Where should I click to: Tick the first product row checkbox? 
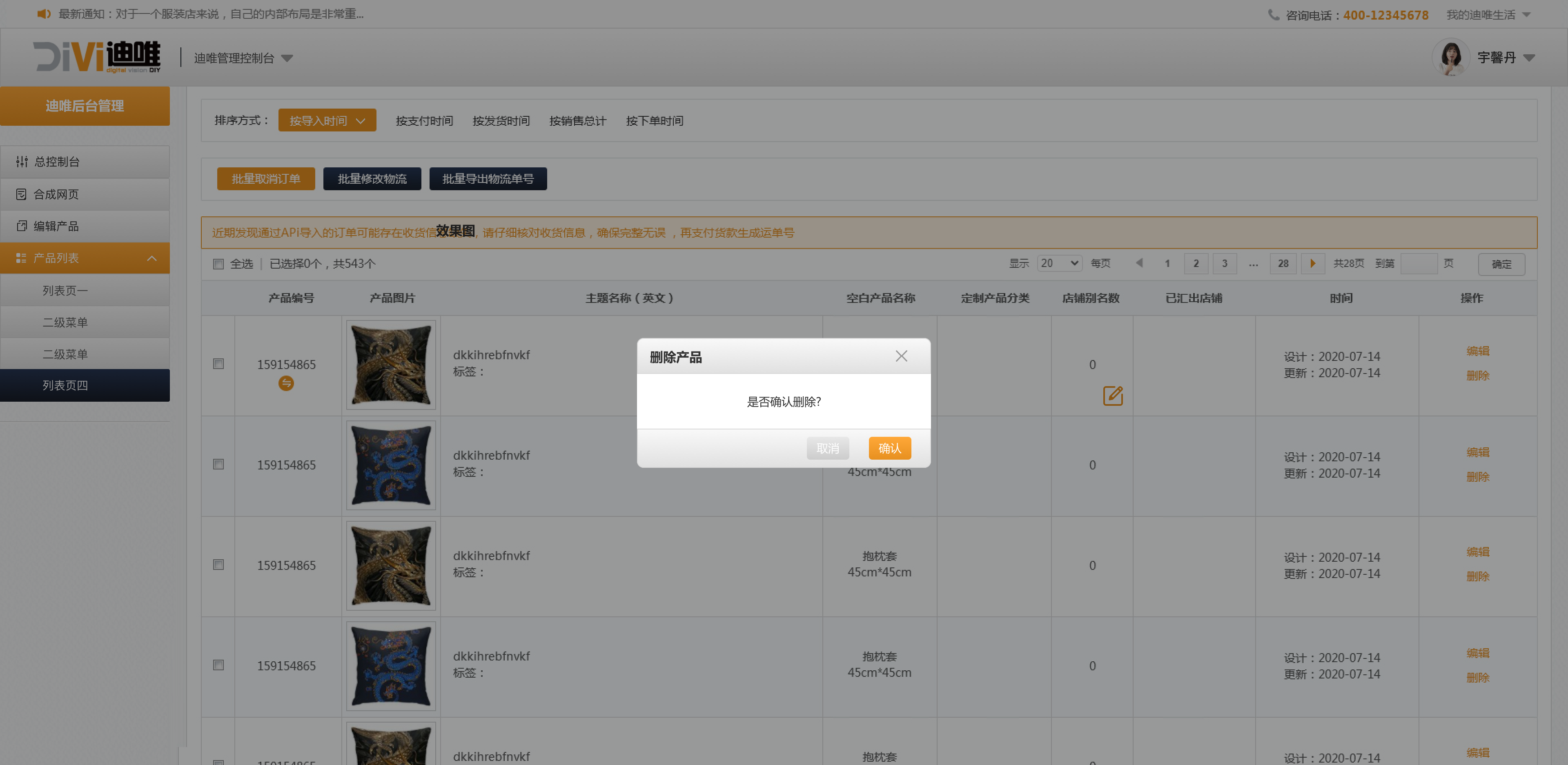click(x=218, y=364)
